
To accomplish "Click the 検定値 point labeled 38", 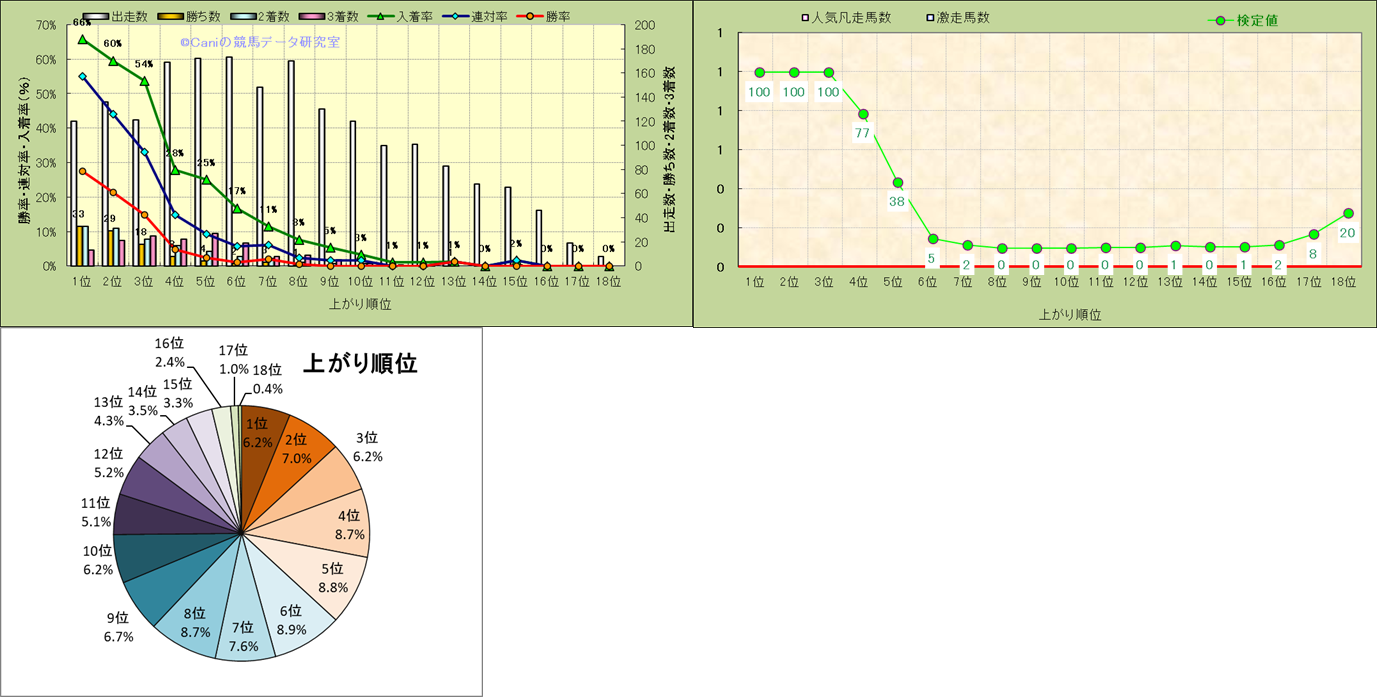I will tap(898, 182).
